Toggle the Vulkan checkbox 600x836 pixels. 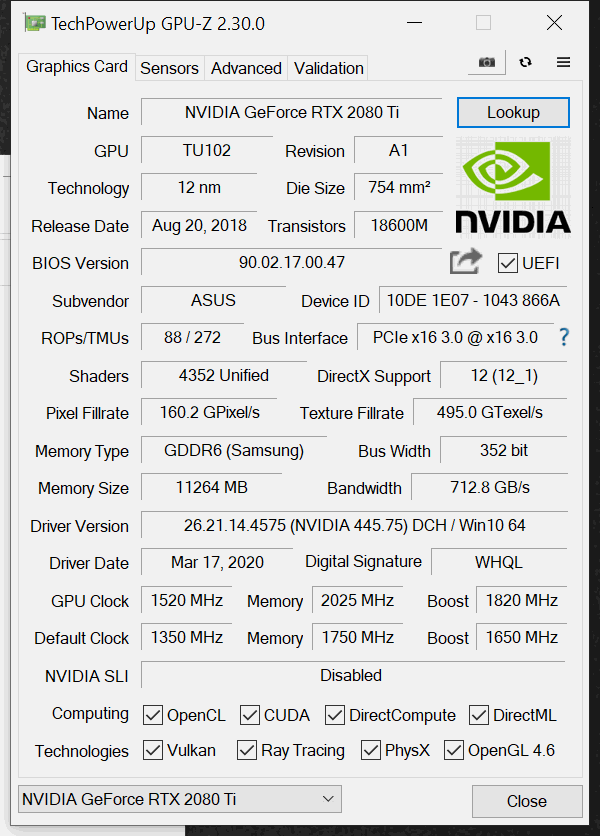(153, 750)
